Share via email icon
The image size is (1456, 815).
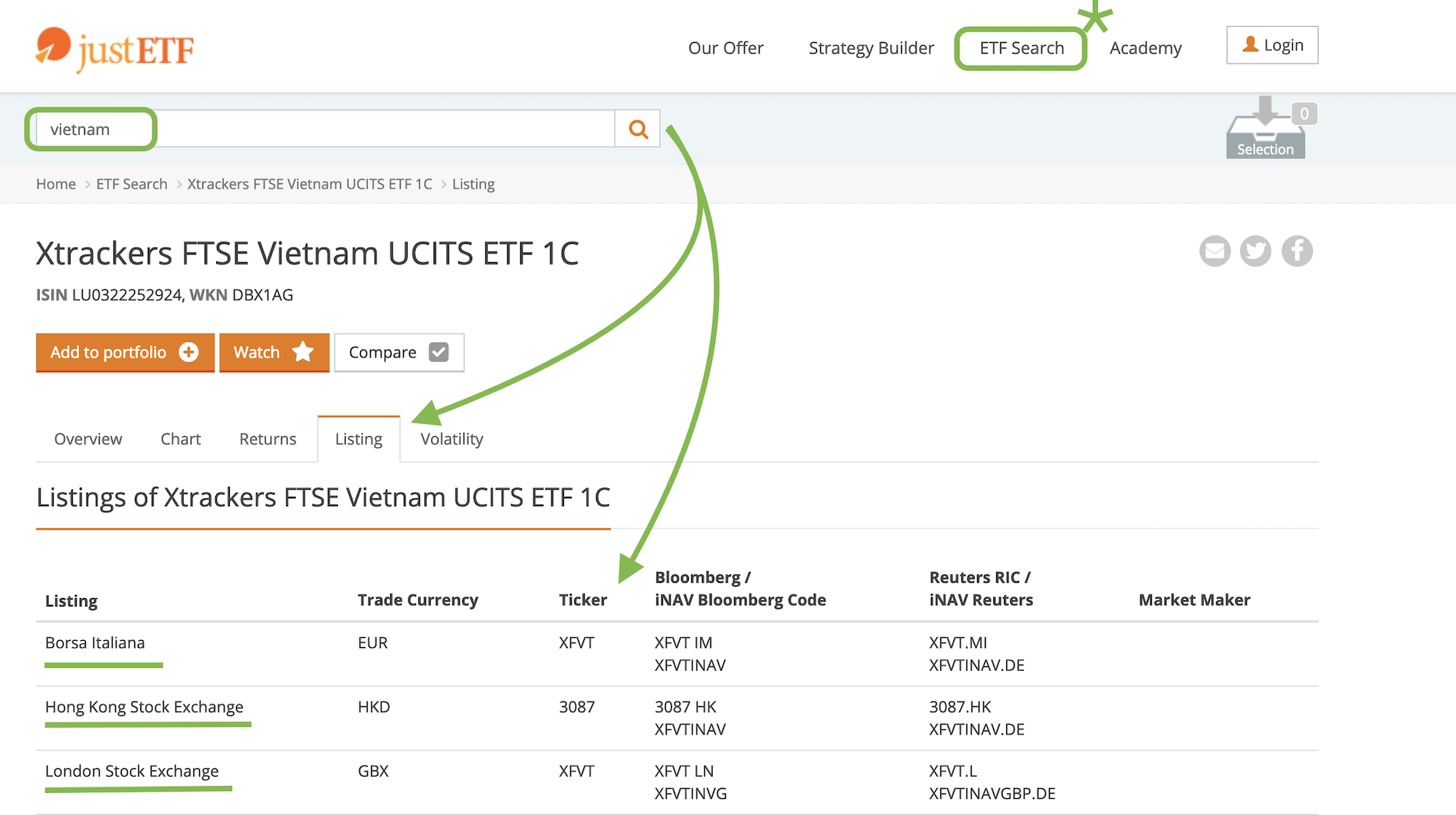1215,251
